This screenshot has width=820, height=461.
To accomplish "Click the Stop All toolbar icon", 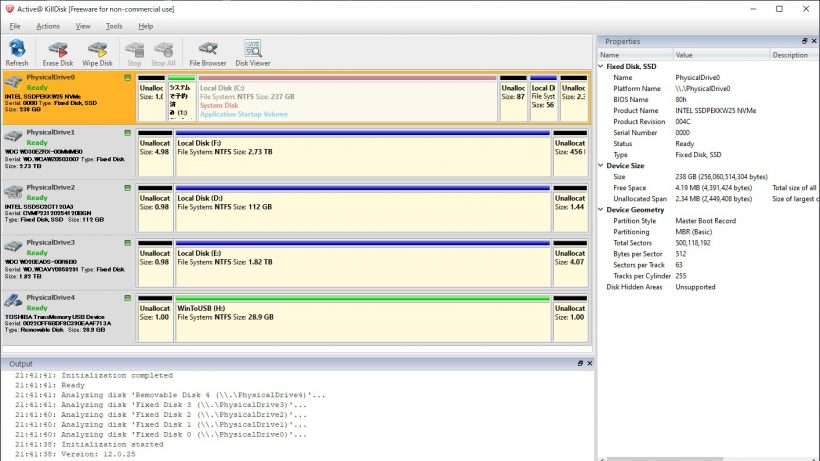I will point(163,53).
